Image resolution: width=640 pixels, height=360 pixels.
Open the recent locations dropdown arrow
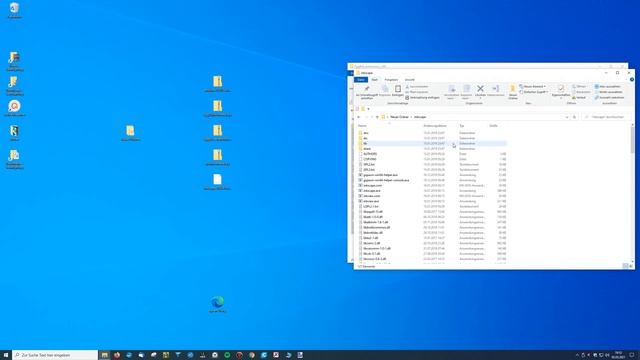371,117
